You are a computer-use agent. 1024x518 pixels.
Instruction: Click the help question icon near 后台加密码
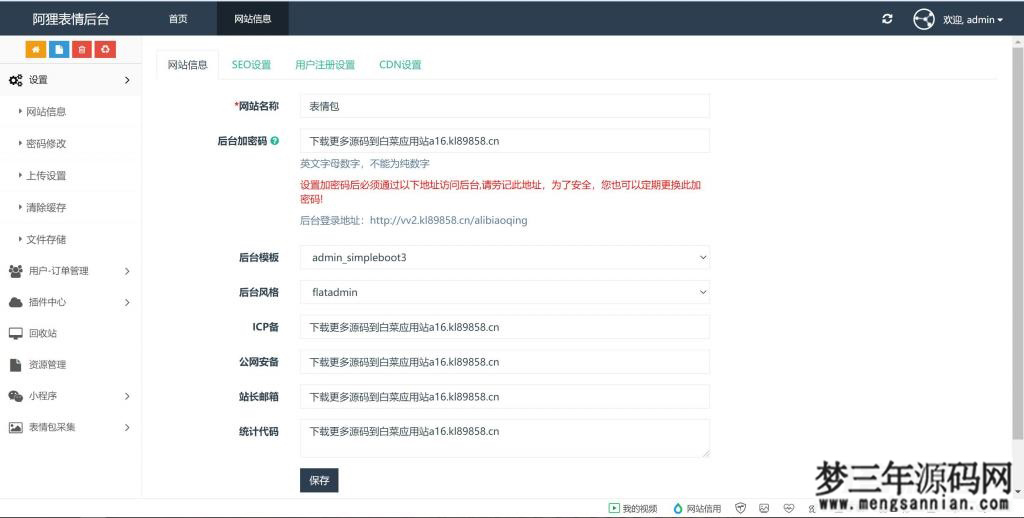point(275,140)
